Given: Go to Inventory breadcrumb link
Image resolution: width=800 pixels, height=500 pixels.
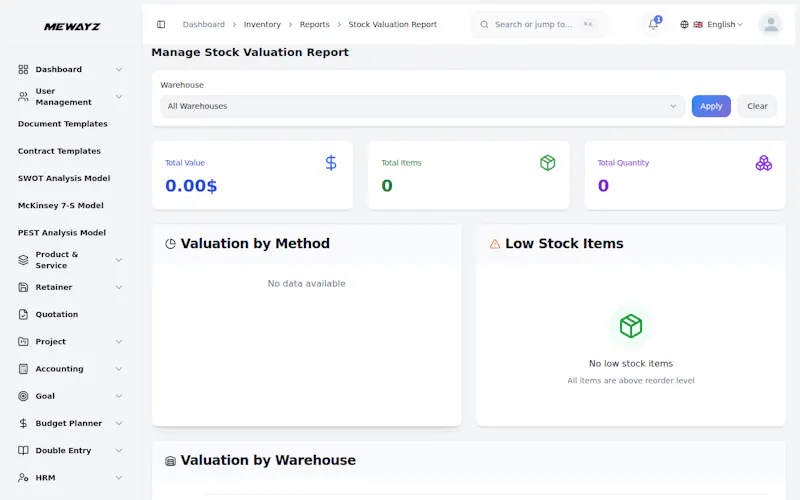Looking at the screenshot, I should 262,24.
